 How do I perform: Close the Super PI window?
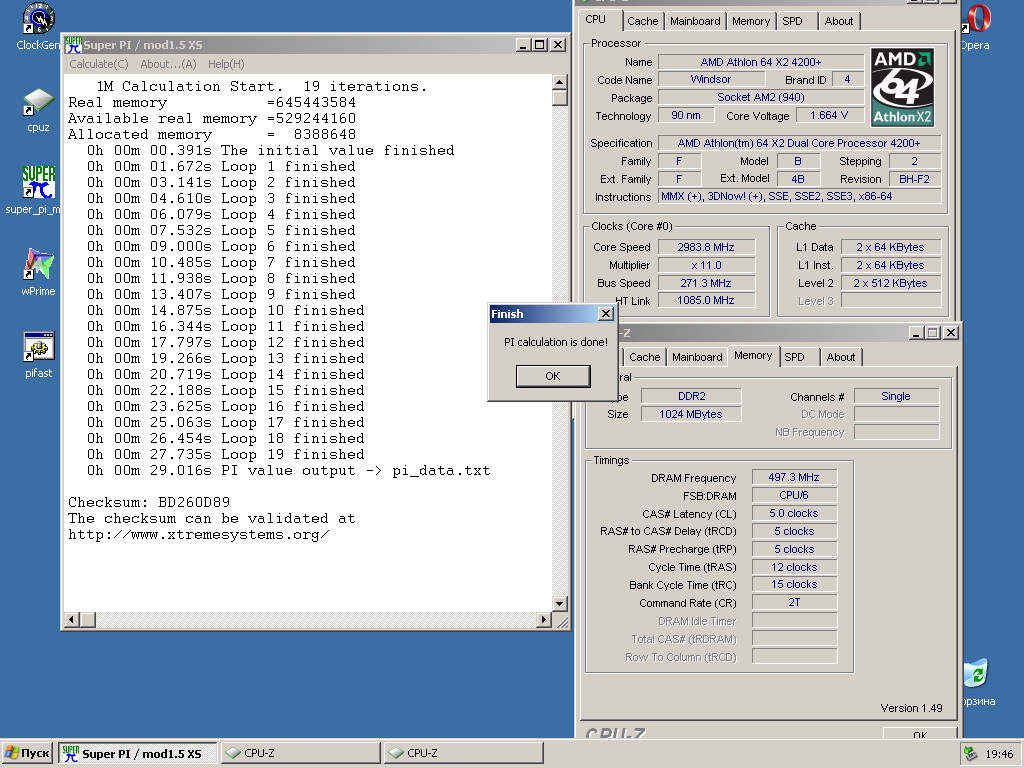[558, 45]
